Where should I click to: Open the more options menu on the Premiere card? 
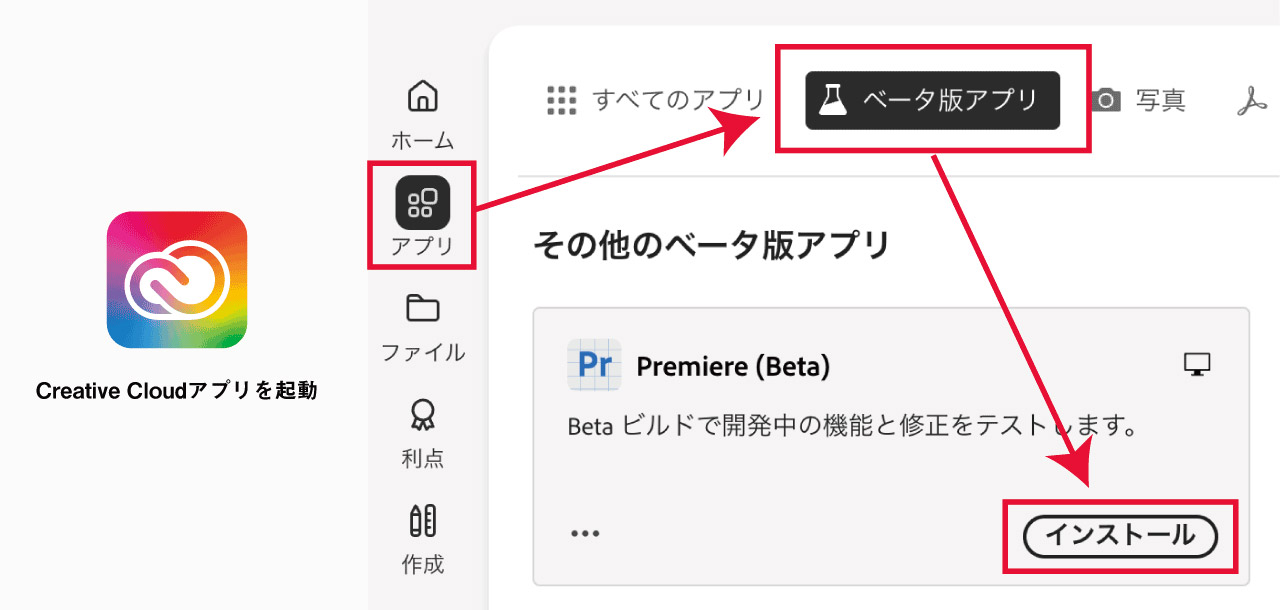click(x=585, y=532)
